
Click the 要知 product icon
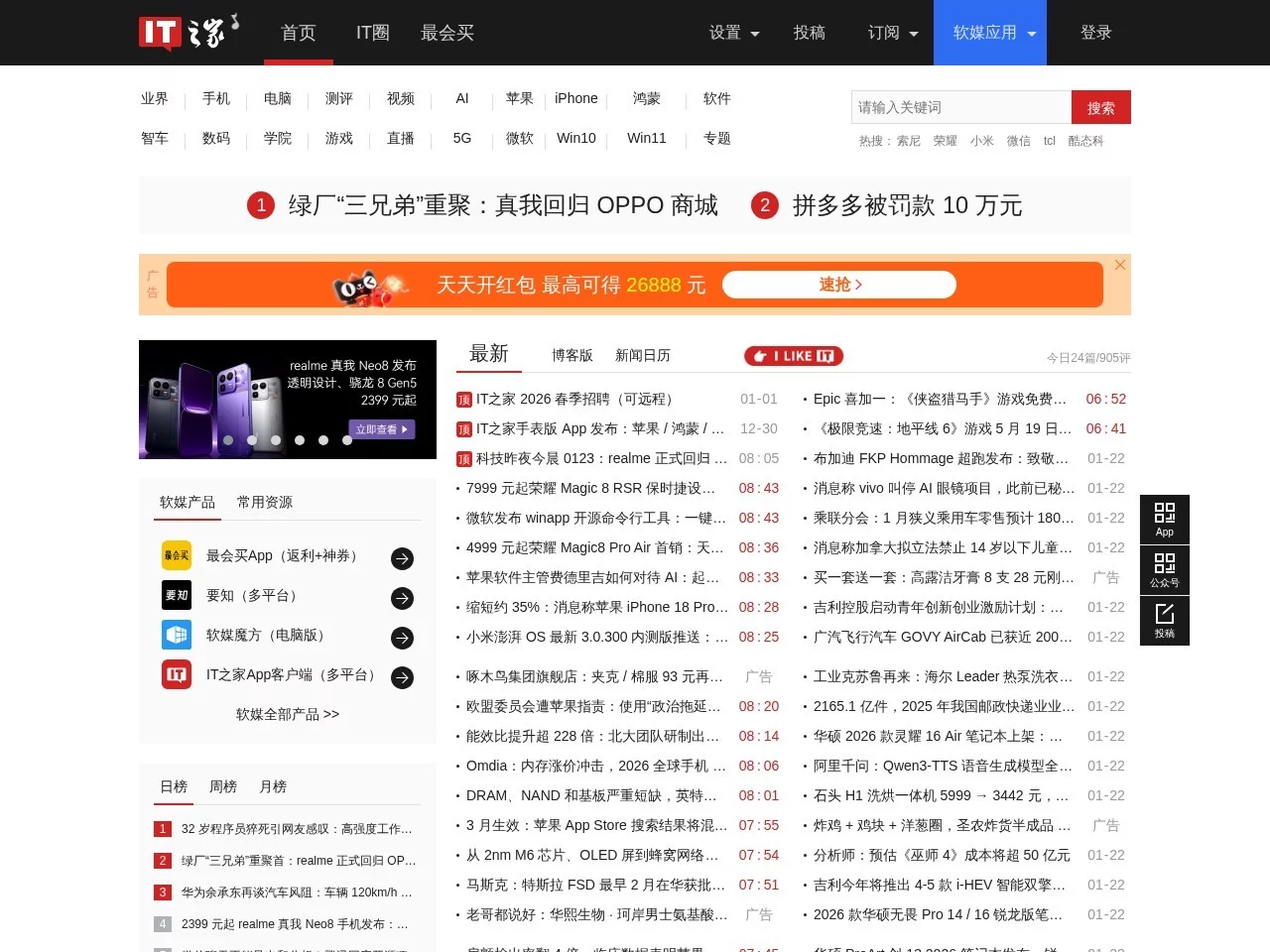coord(177,595)
